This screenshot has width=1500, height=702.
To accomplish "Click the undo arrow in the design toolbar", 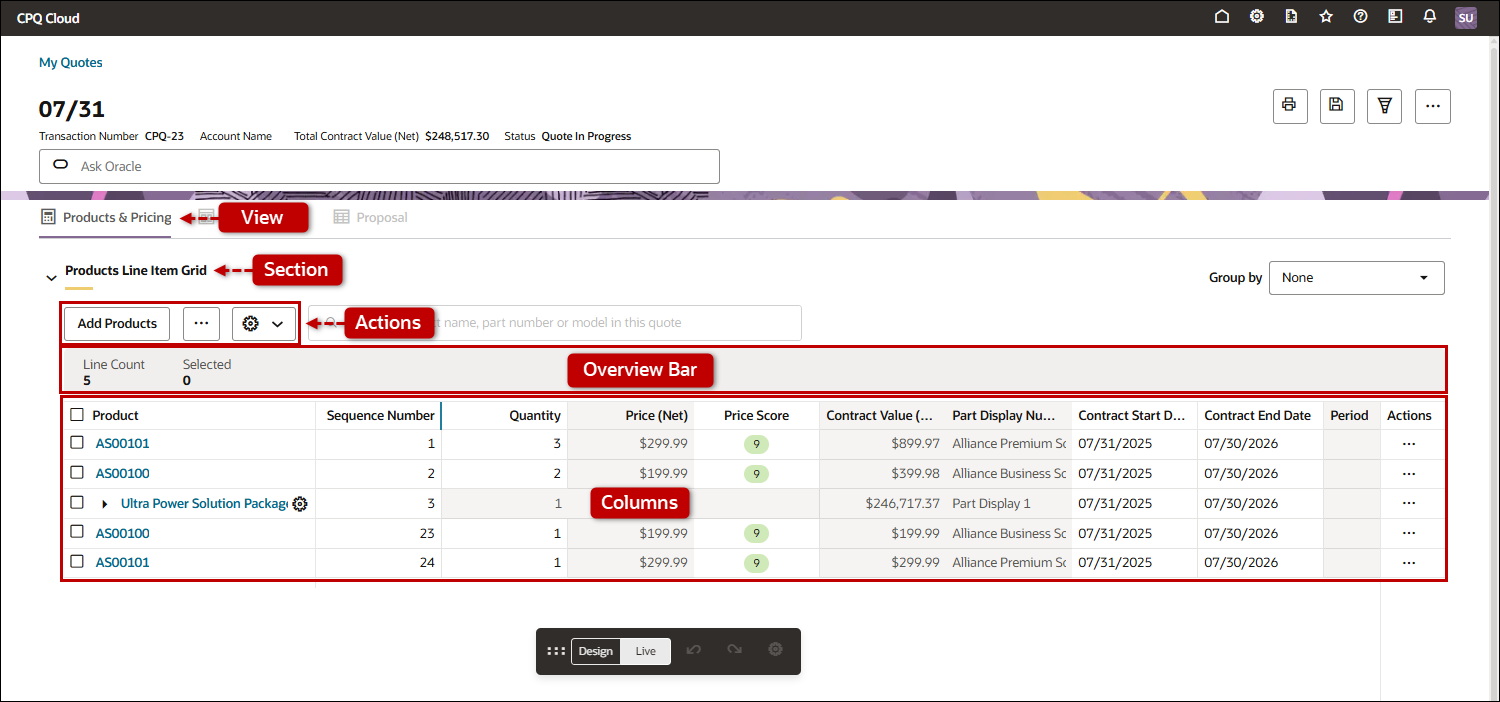I will point(694,651).
